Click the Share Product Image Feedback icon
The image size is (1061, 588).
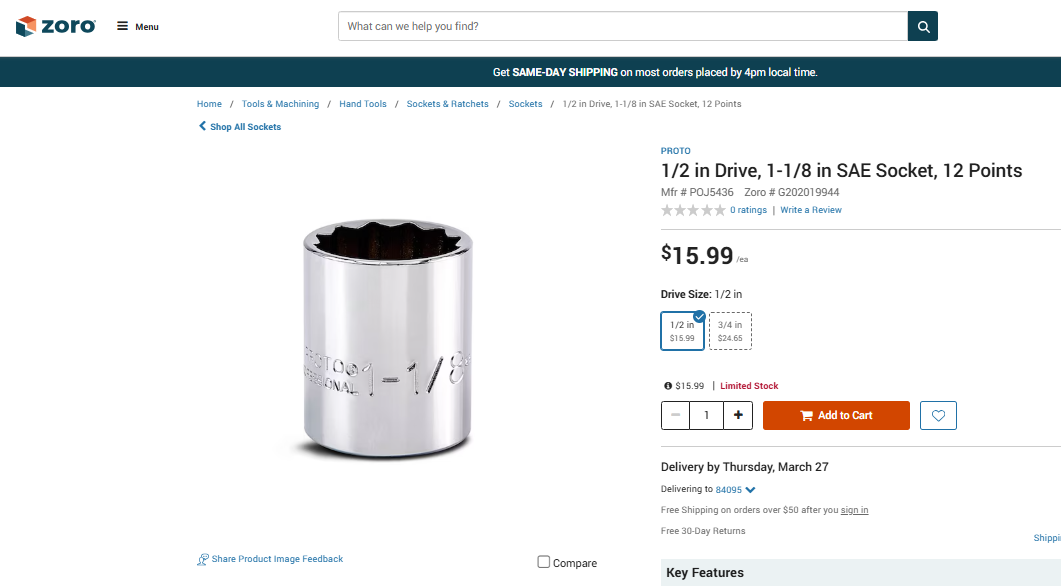(203, 560)
